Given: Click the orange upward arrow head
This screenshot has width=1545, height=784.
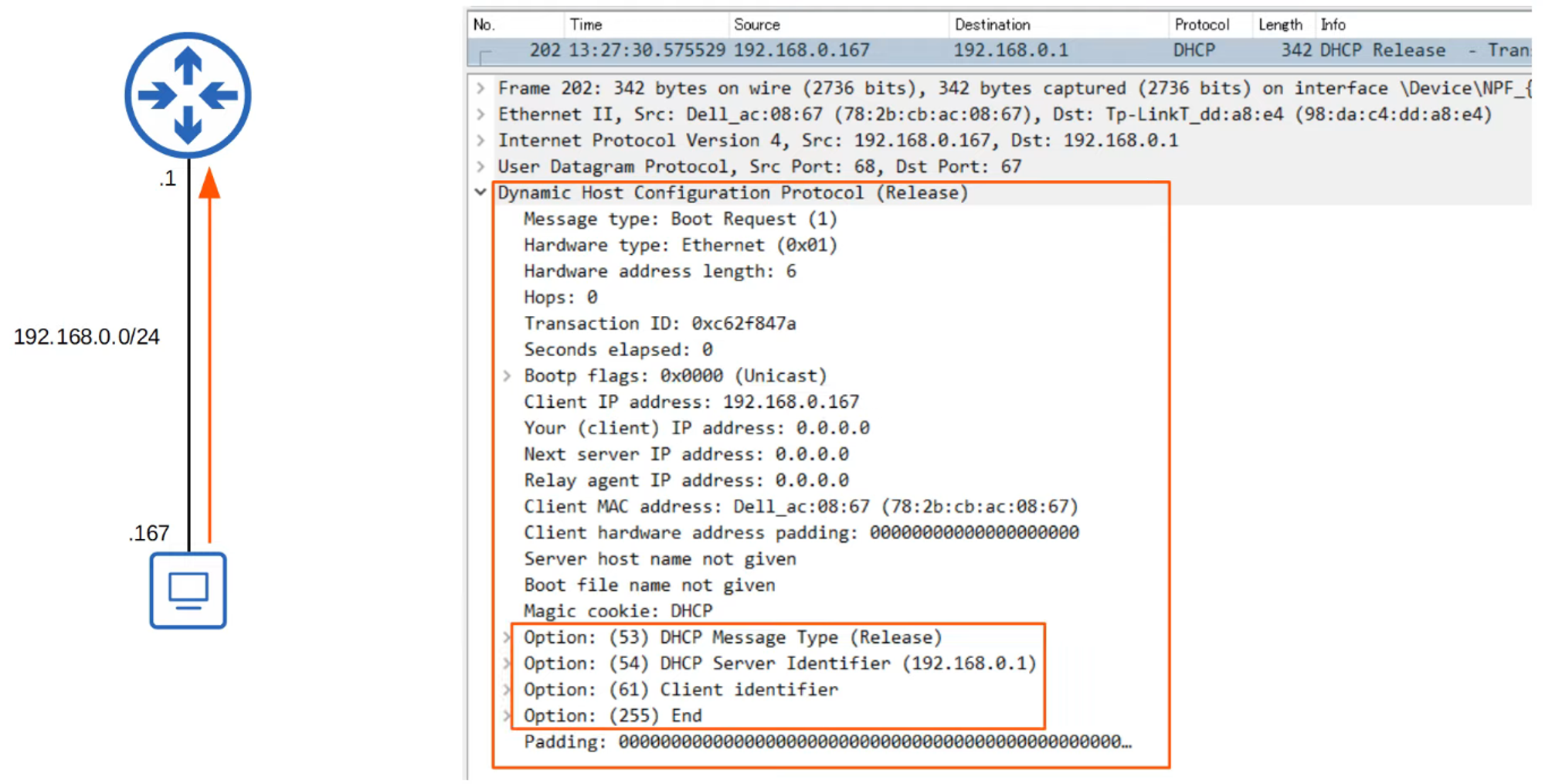Looking at the screenshot, I should coord(209,184).
